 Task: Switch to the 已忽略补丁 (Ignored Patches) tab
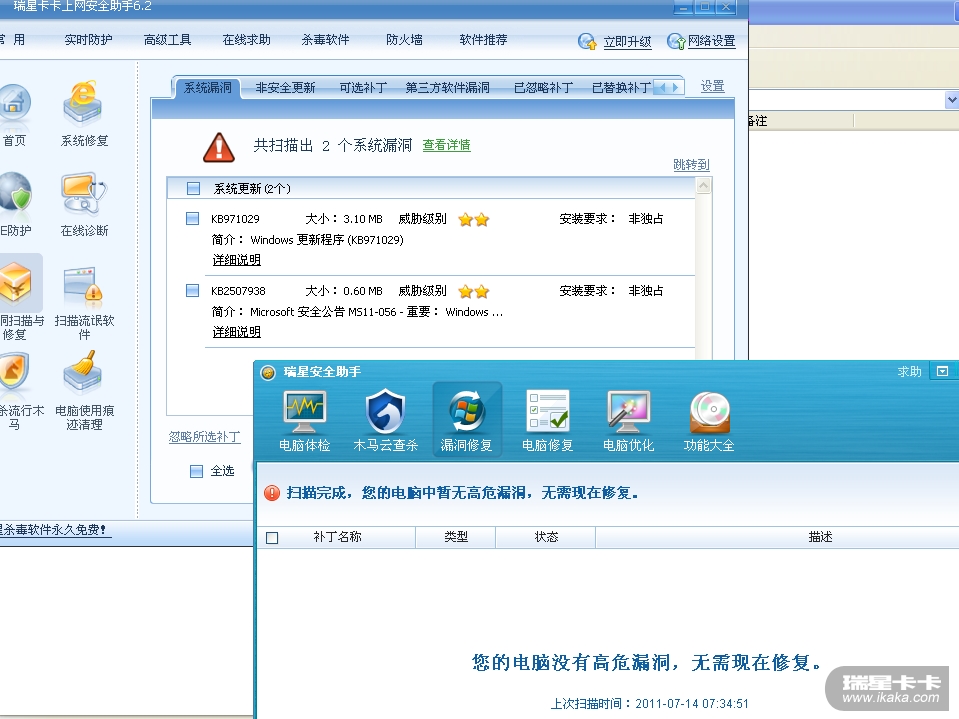pos(544,88)
